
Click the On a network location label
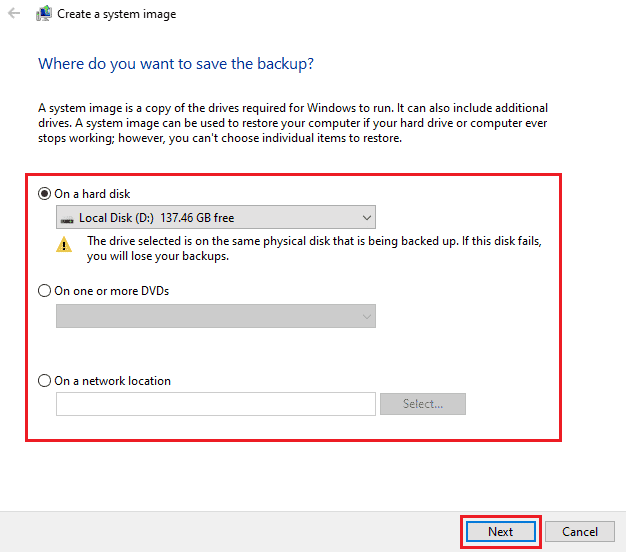coord(112,381)
